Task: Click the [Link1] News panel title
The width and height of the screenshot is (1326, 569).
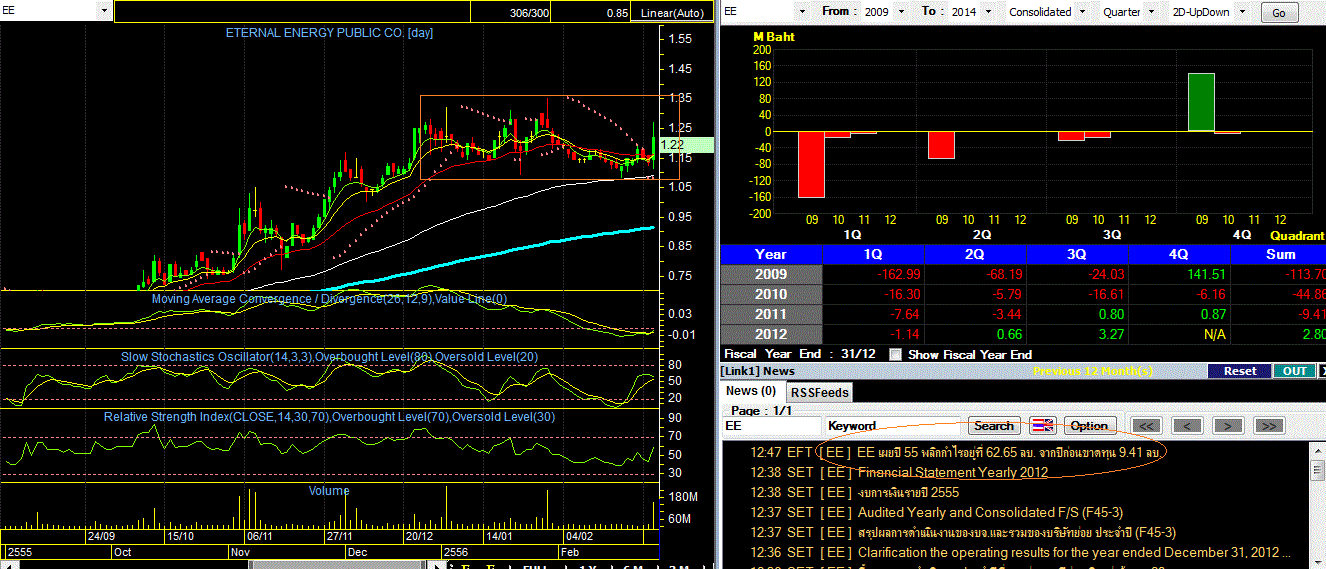Action: pos(758,371)
